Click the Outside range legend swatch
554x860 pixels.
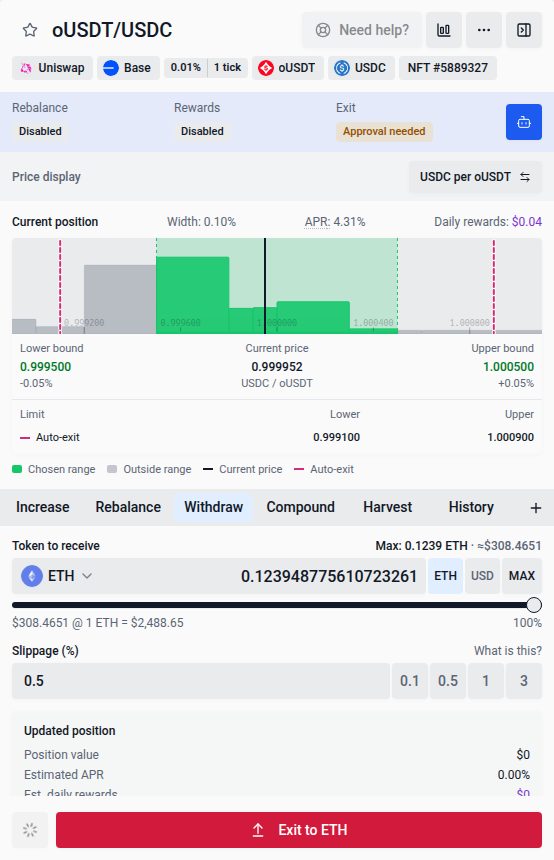[x=112, y=469]
